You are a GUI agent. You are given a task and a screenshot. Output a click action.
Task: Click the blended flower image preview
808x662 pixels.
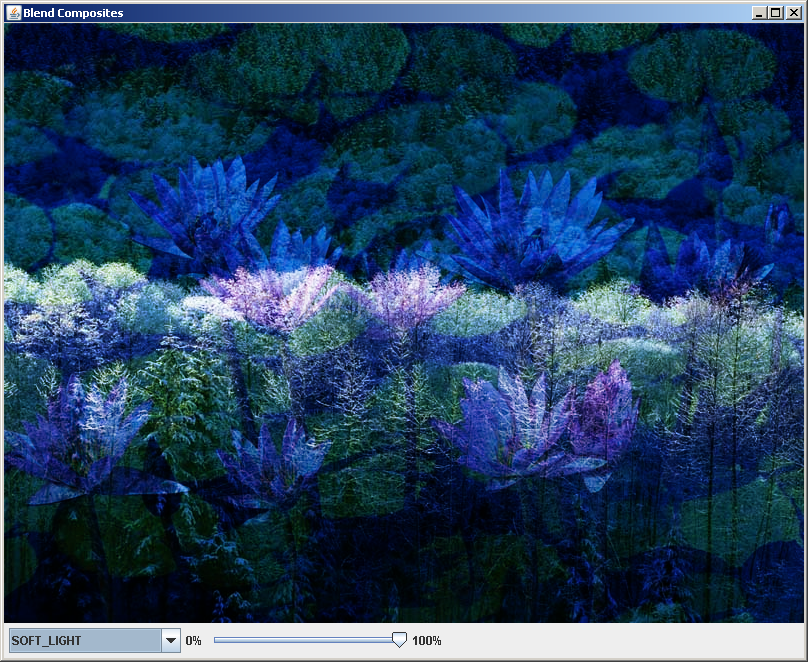(x=404, y=323)
